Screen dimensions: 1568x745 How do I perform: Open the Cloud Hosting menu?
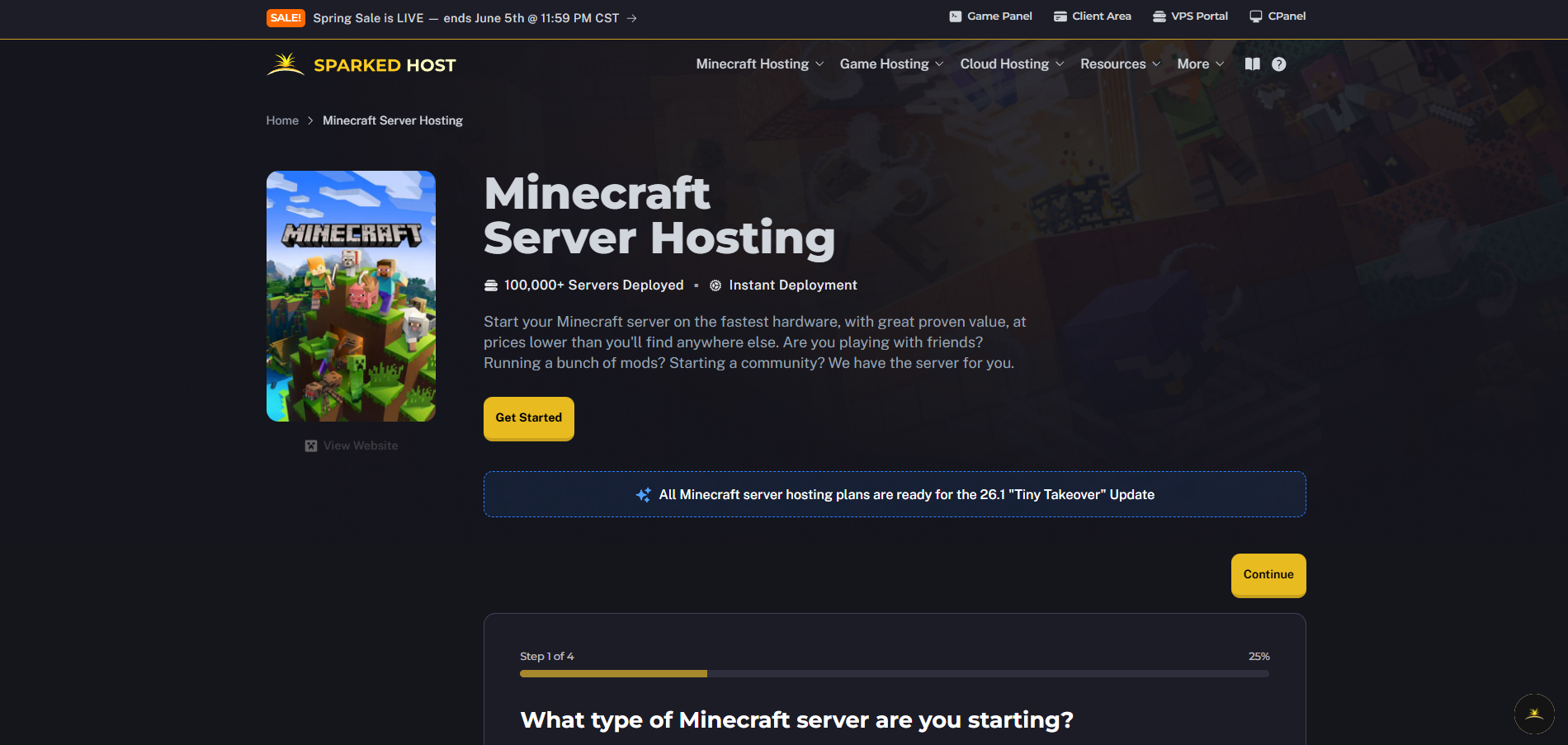point(1004,64)
